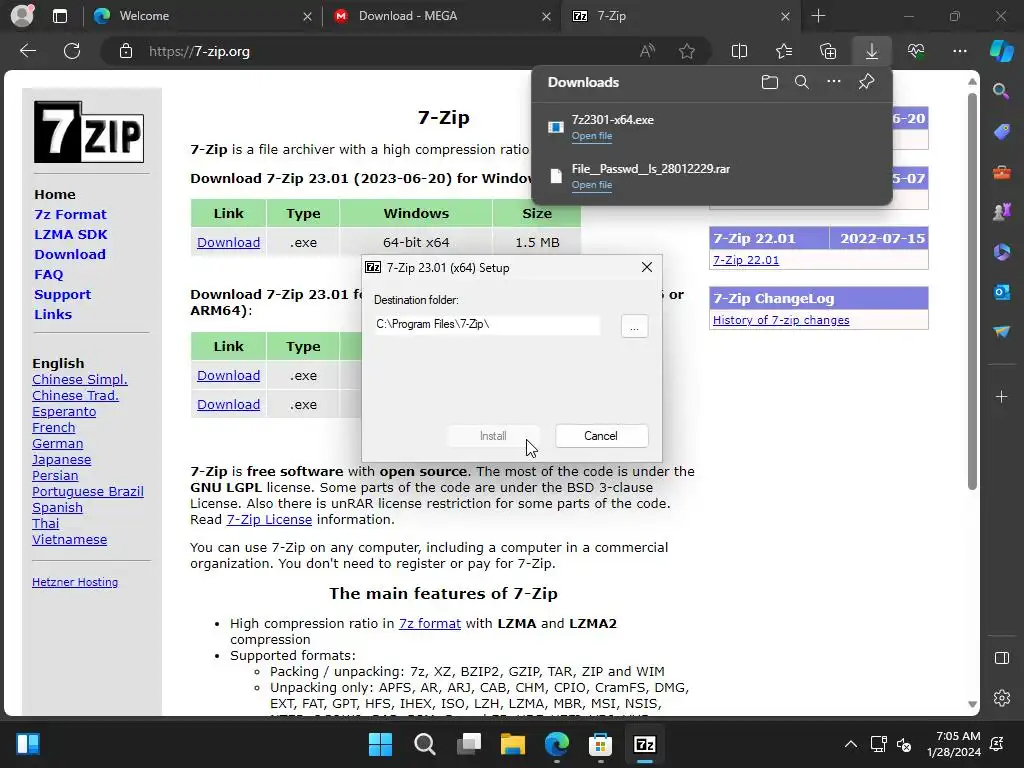This screenshot has height=768, width=1024.
Task: Open the tab actions menu icon
Action: point(59,16)
